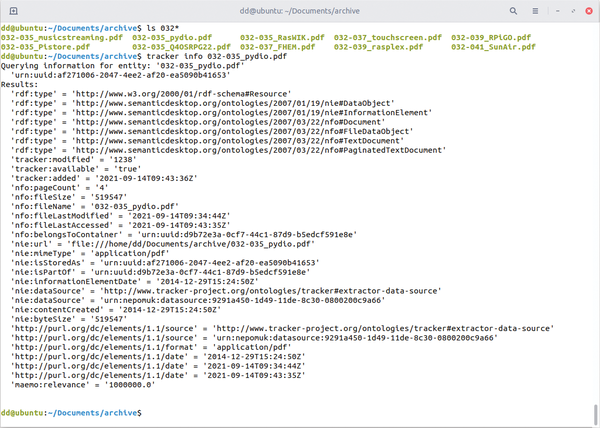The height and width of the screenshot is (428, 600).
Task: Click file 032-035_musicstreaming.pdf
Action: [x=62, y=37]
